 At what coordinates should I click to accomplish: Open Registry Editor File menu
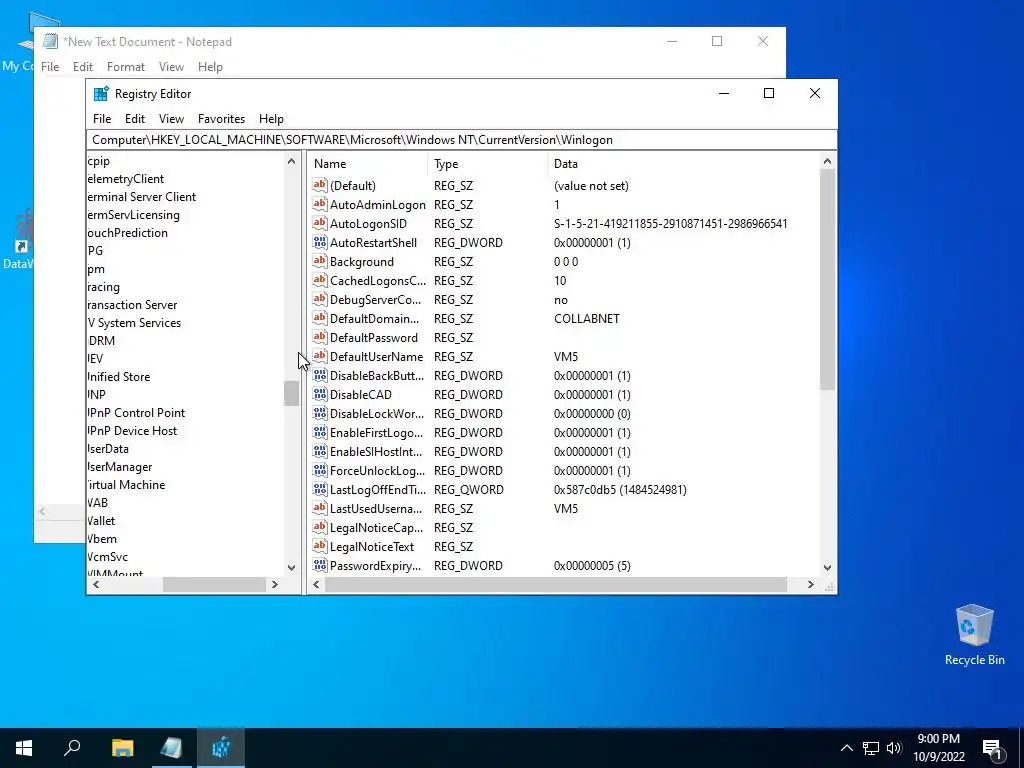point(102,119)
